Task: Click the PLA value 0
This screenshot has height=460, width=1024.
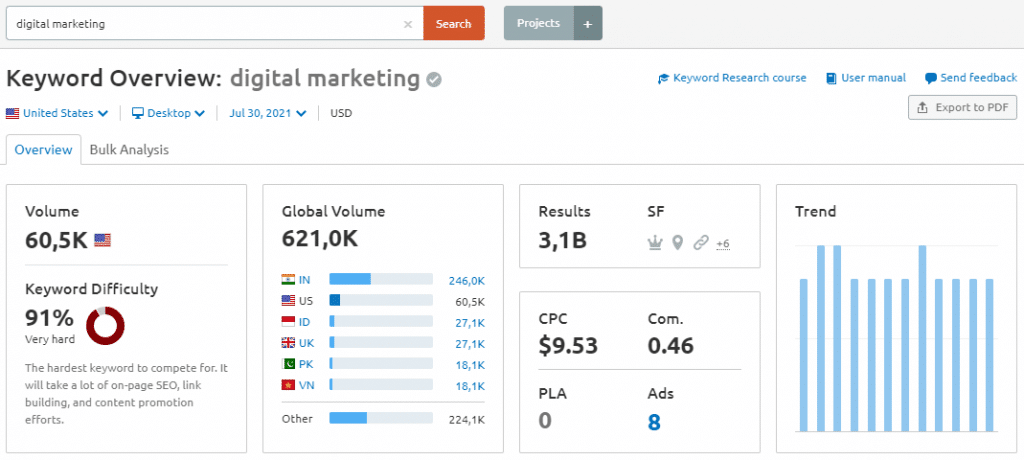Action: [x=545, y=421]
